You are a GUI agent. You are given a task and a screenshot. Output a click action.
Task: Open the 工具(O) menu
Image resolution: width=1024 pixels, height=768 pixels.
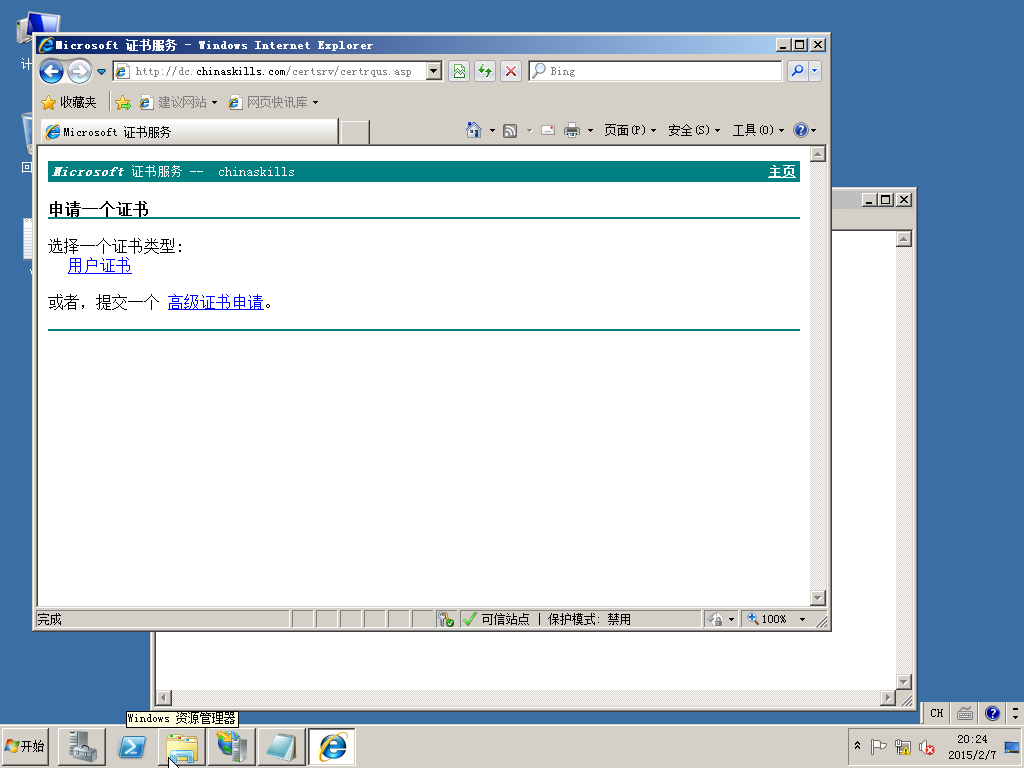click(758, 131)
